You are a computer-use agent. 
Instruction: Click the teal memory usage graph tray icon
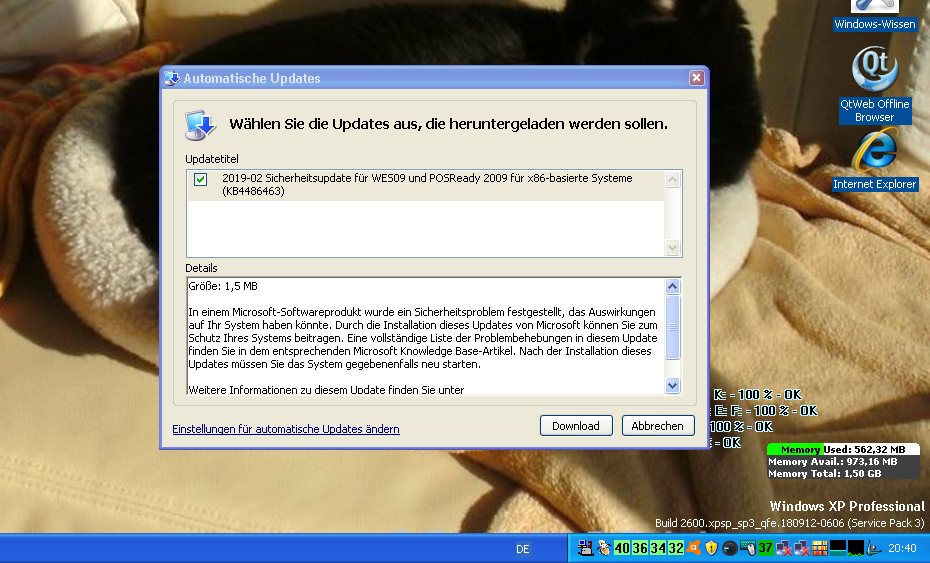coord(838,548)
